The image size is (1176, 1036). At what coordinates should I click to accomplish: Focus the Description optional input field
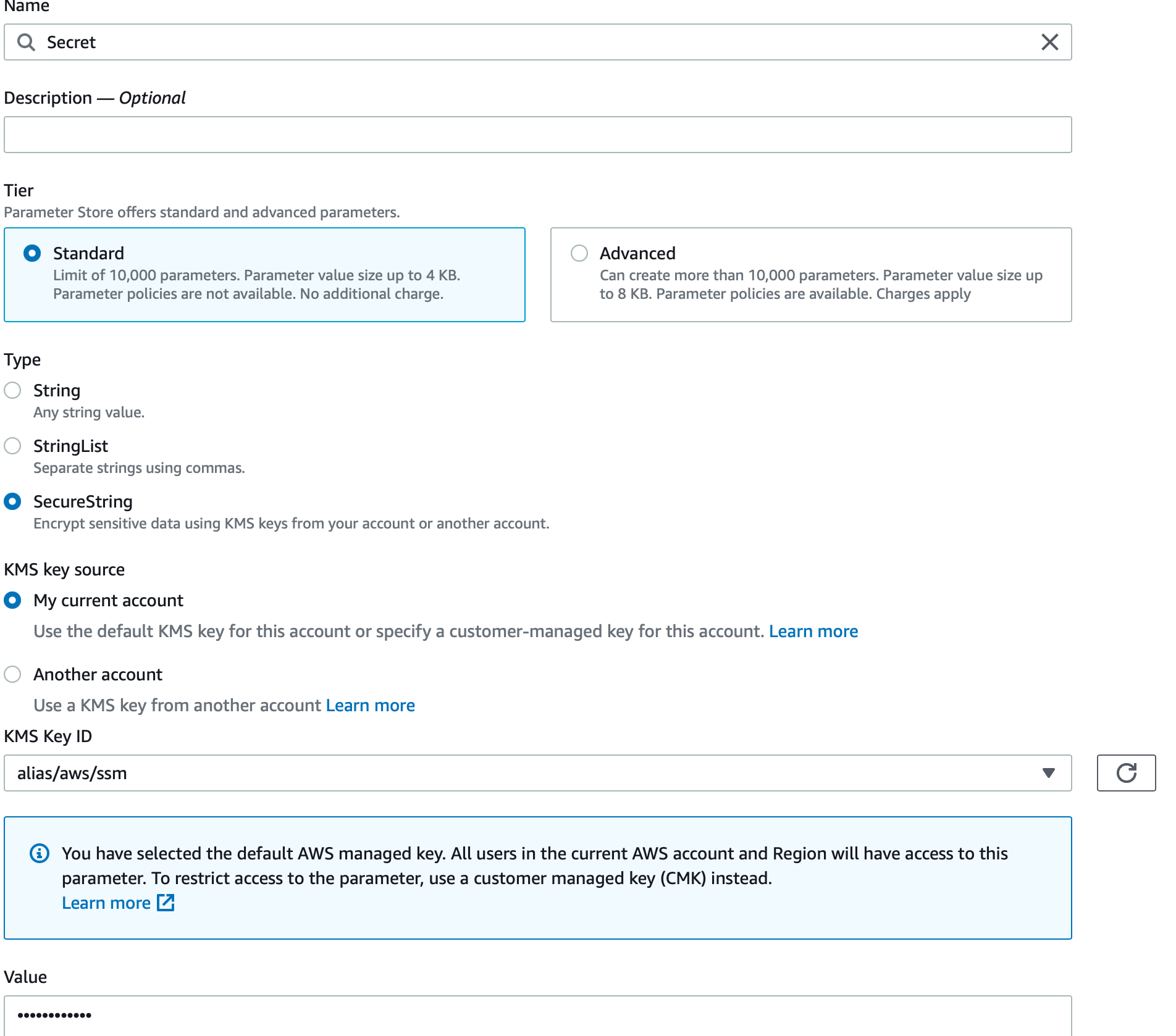tap(537, 135)
